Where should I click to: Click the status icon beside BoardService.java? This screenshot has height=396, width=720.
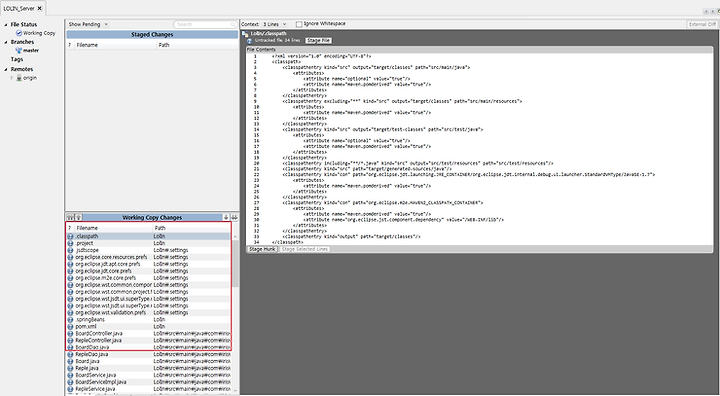[70, 375]
